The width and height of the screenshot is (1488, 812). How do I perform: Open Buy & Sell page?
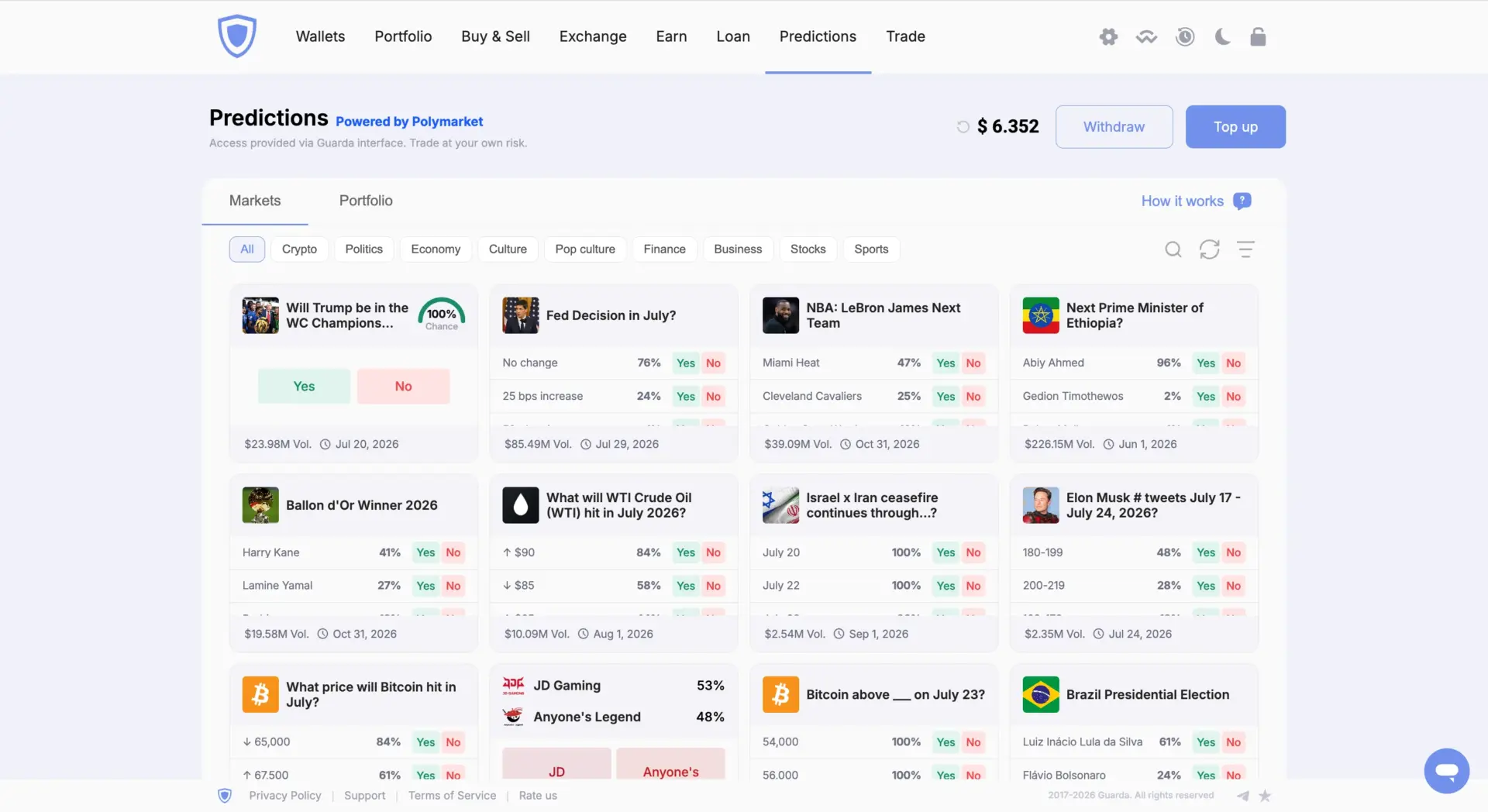point(495,36)
